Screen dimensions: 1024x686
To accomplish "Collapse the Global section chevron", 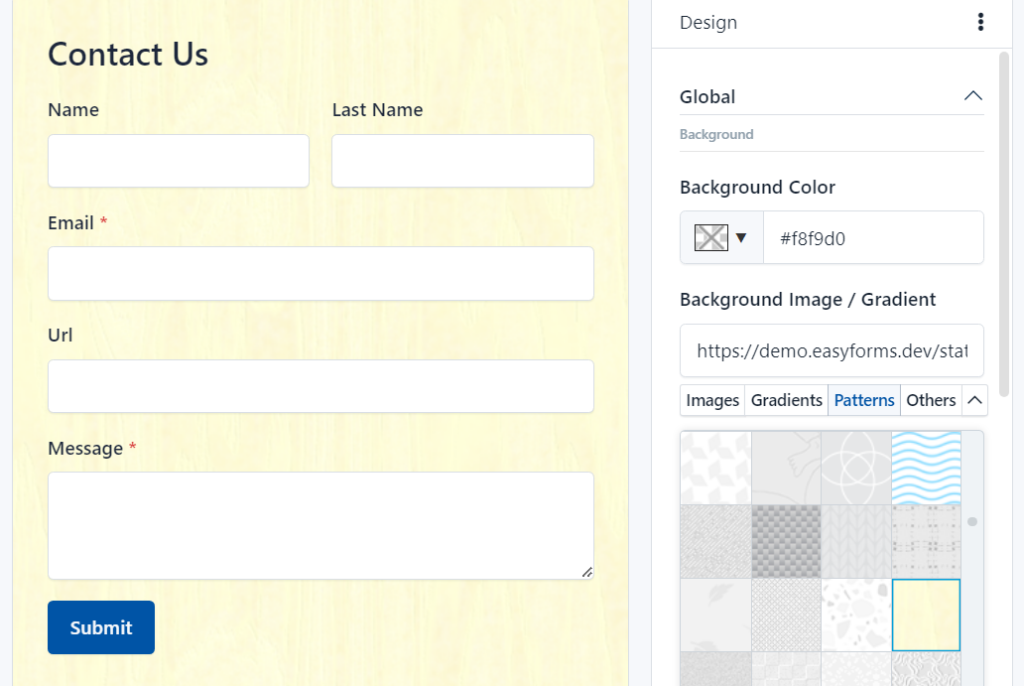I will (973, 96).
